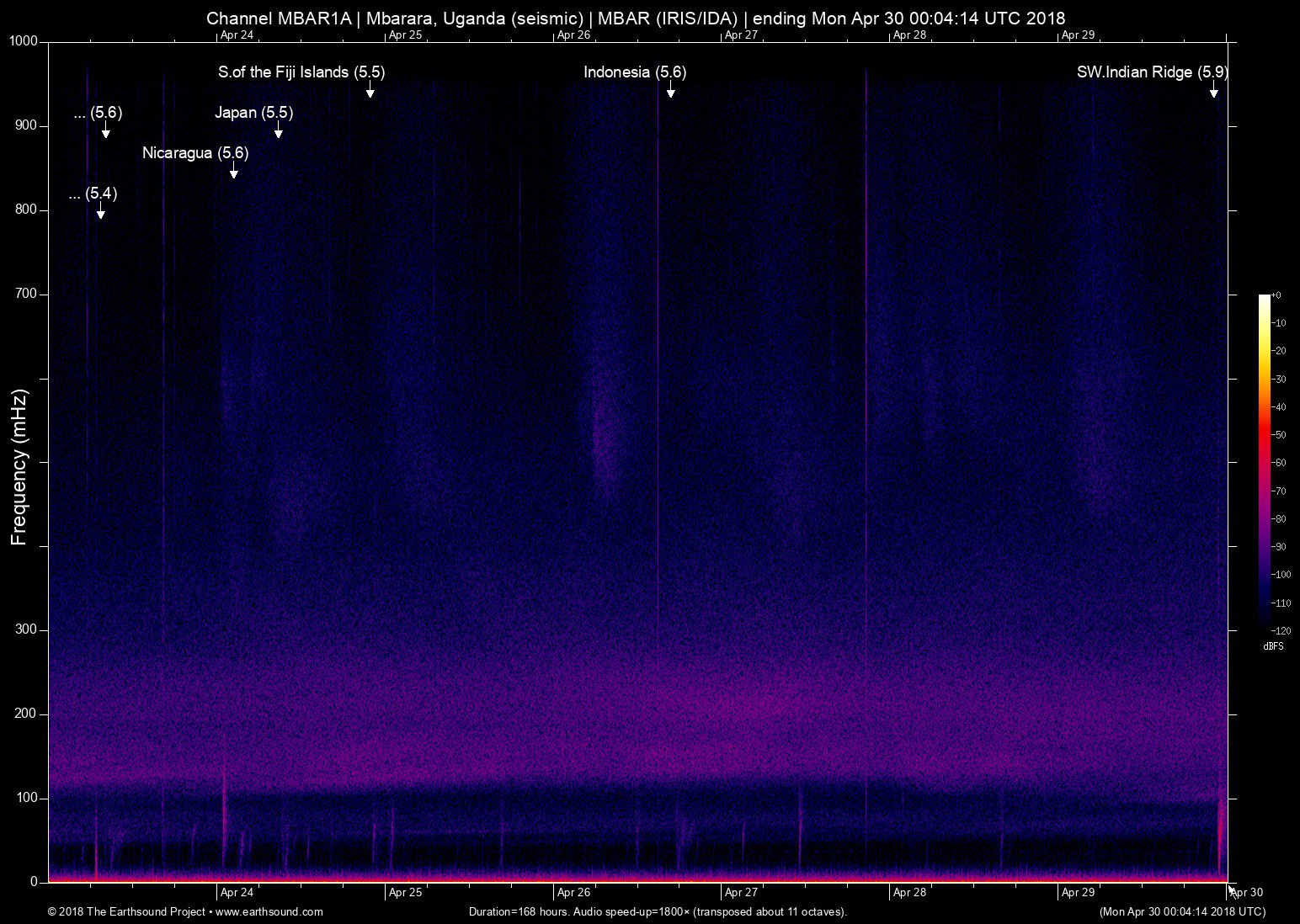Select the Nicaragua (5.6) event label
The width and height of the screenshot is (1300, 924).
[x=195, y=153]
